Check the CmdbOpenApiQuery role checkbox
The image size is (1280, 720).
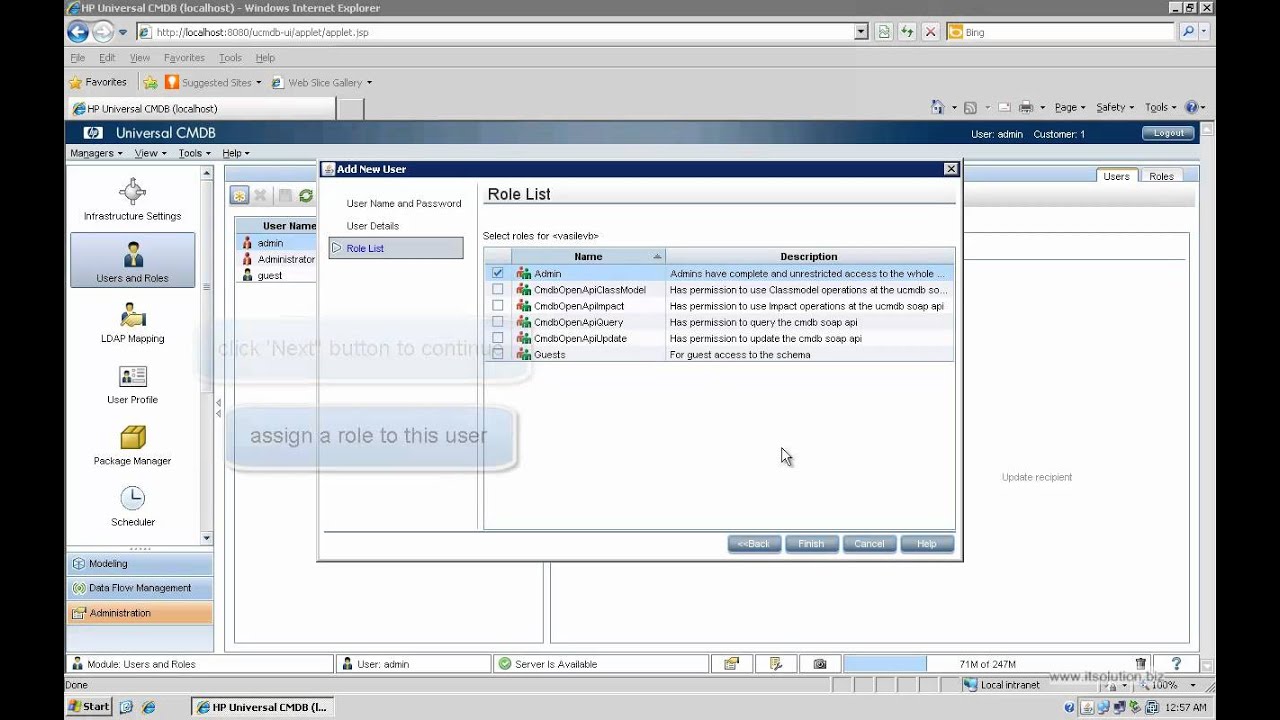[x=497, y=322]
